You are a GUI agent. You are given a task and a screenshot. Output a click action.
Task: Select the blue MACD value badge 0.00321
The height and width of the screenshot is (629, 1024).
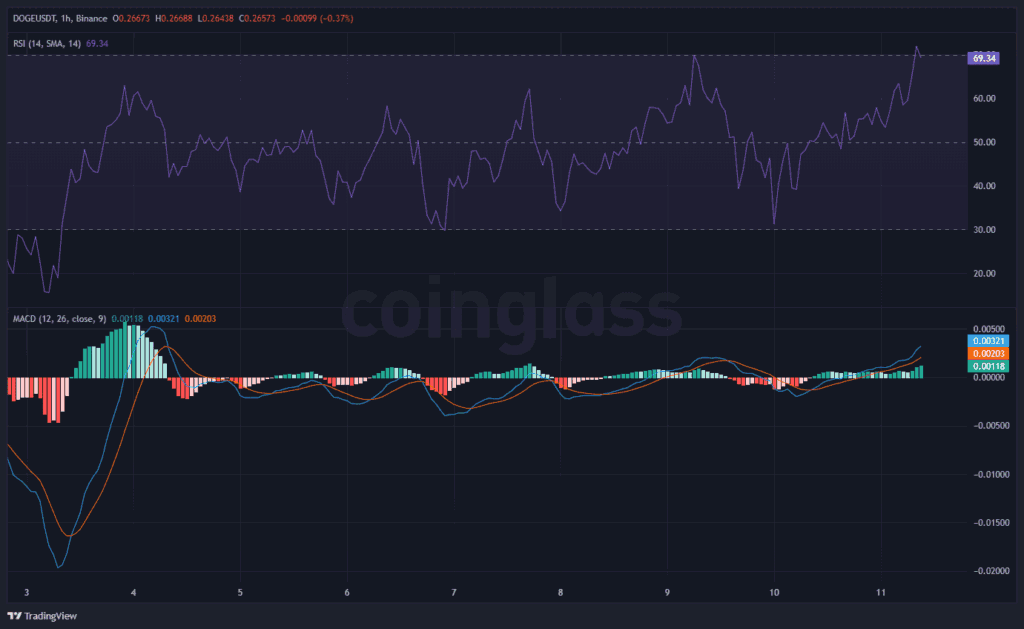click(987, 341)
